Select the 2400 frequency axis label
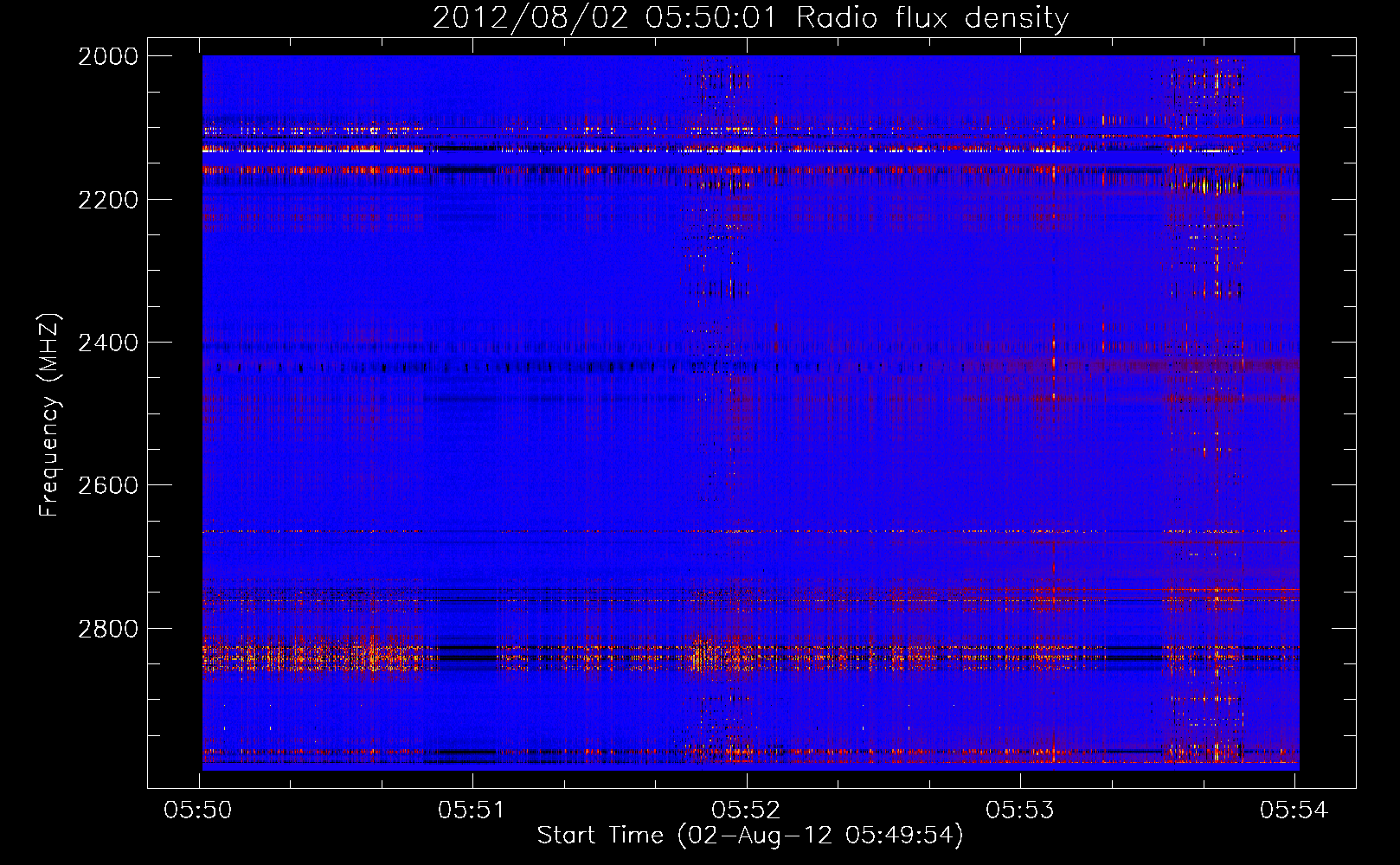 [108, 343]
